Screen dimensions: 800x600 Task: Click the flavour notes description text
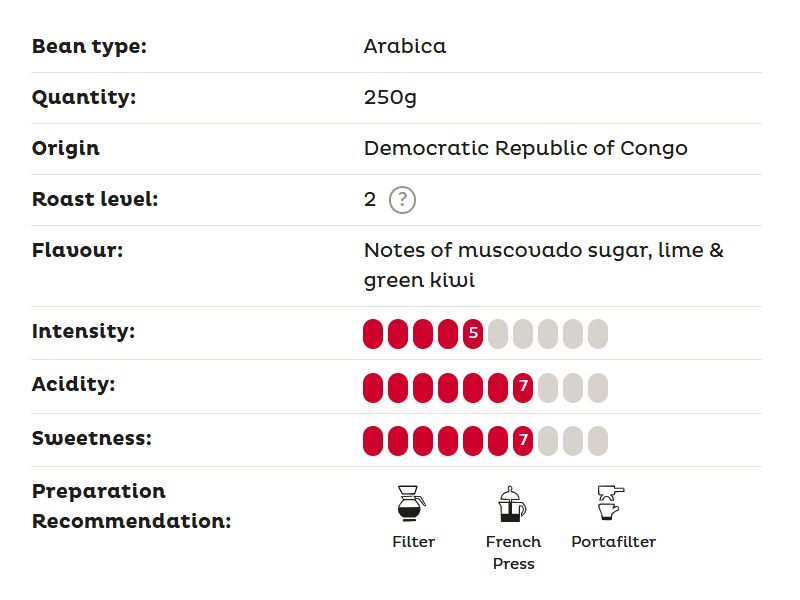coord(544,265)
